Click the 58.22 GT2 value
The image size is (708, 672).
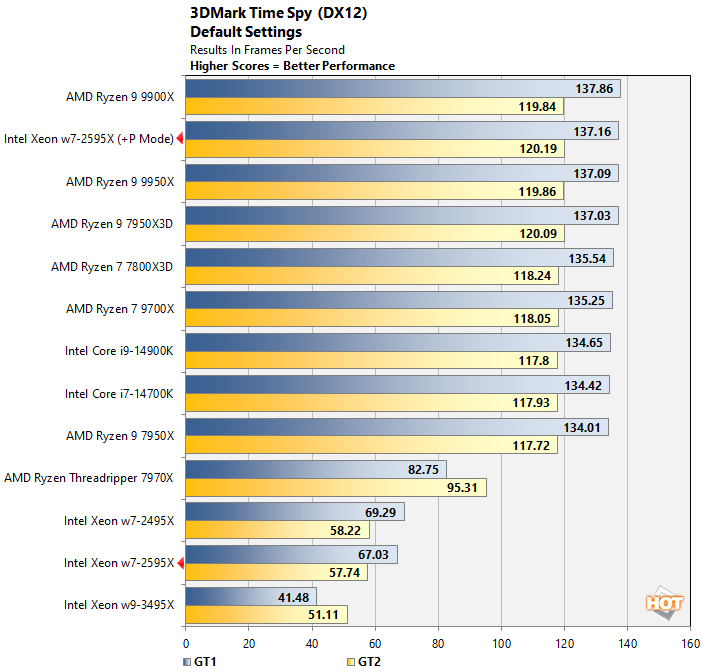(x=345, y=530)
